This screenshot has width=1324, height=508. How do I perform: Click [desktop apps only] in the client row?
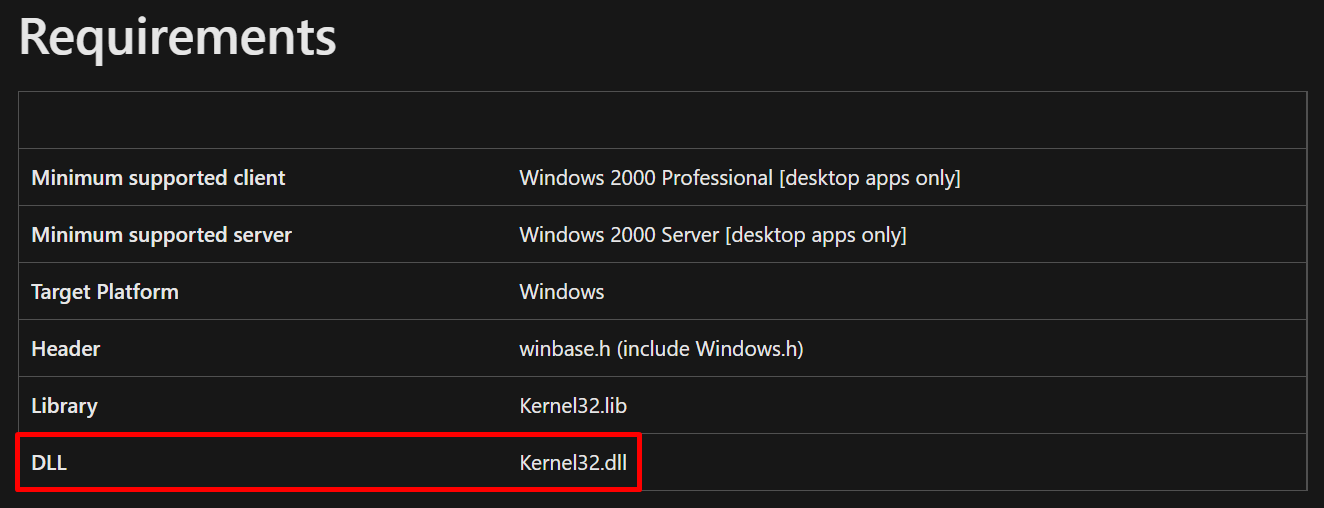point(870,178)
